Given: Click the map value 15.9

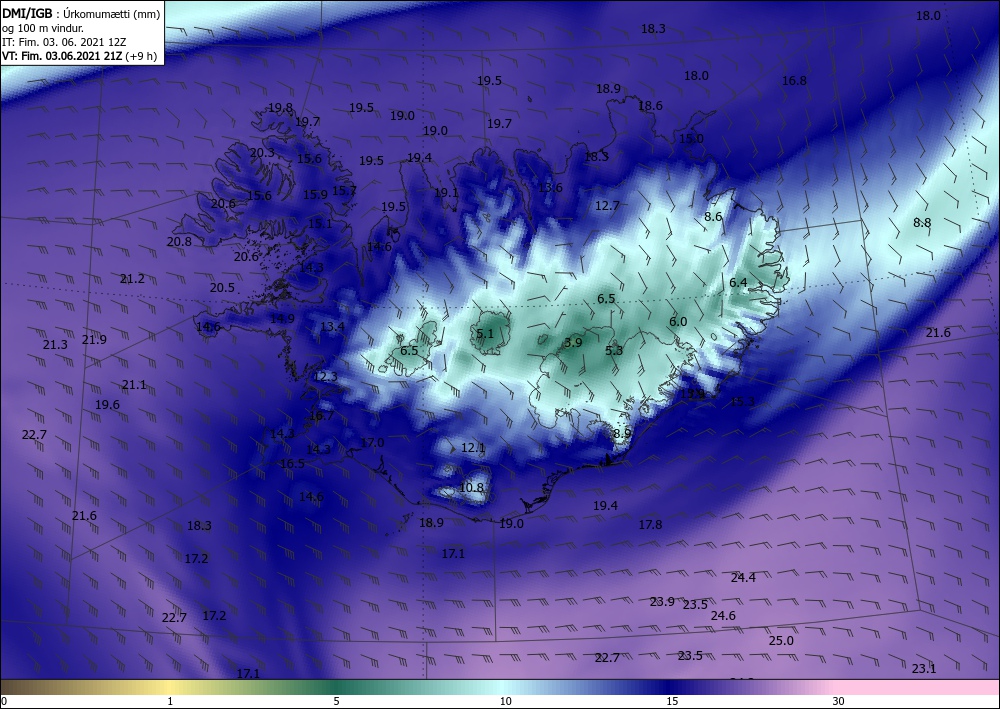Looking at the screenshot, I should point(315,194).
